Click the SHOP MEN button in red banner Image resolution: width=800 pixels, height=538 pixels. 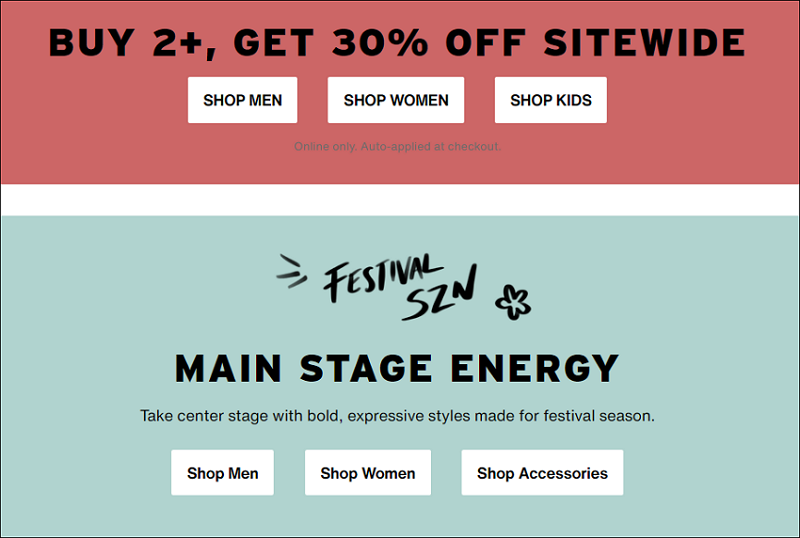(242, 100)
